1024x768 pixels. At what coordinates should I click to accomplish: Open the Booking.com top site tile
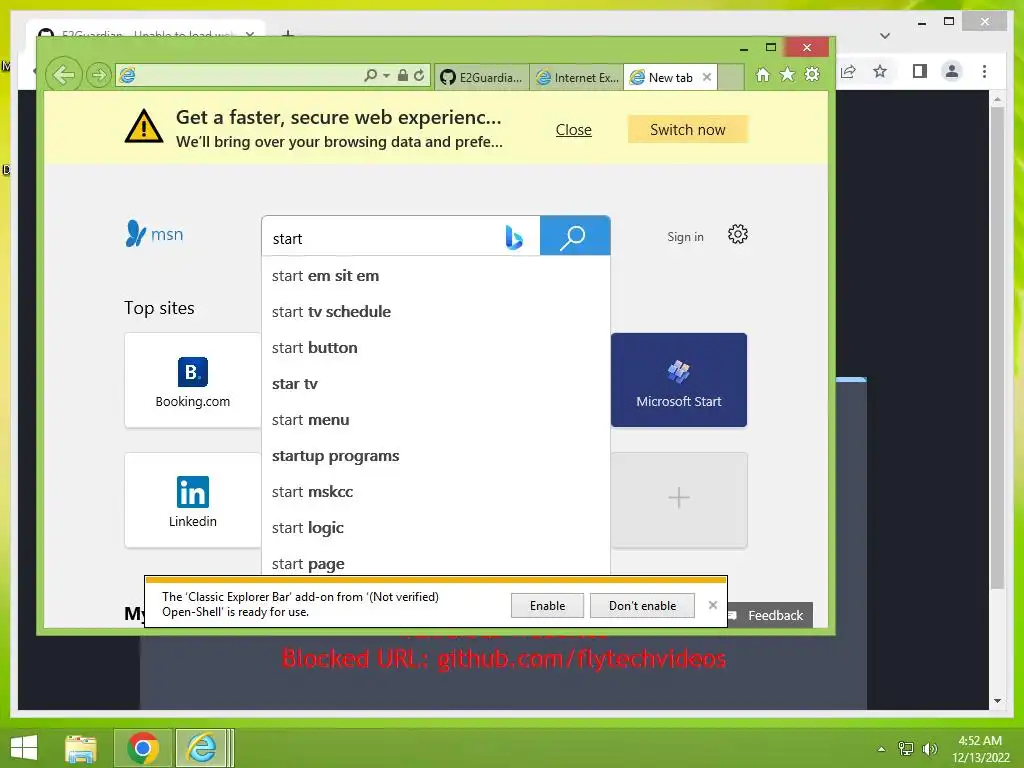pyautogui.click(x=193, y=381)
